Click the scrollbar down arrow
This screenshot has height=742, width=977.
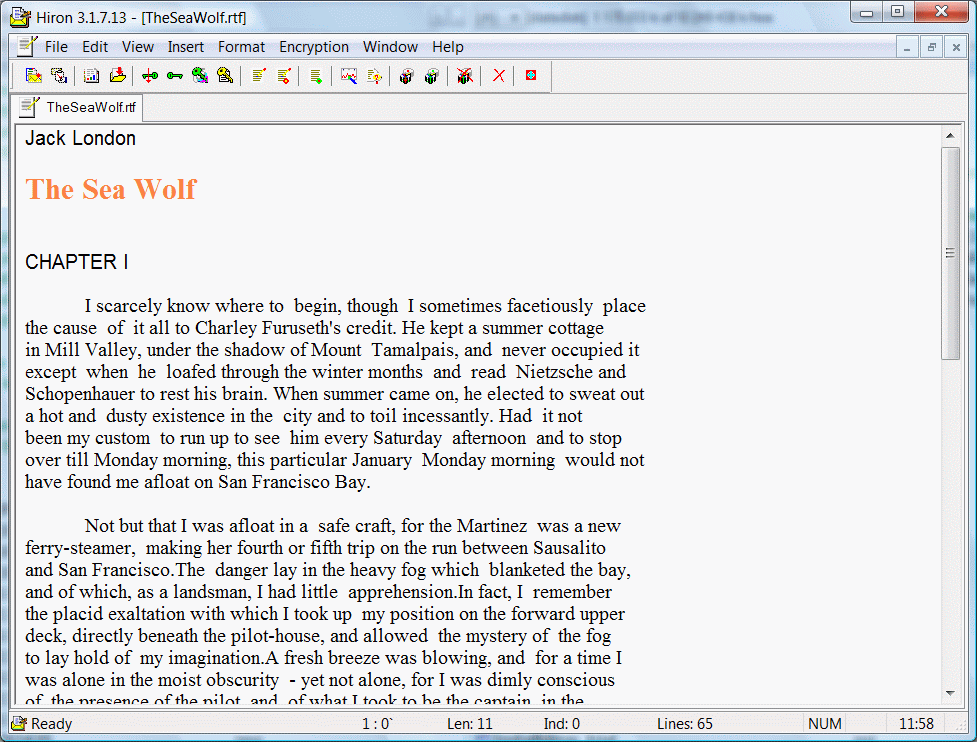(x=950, y=693)
